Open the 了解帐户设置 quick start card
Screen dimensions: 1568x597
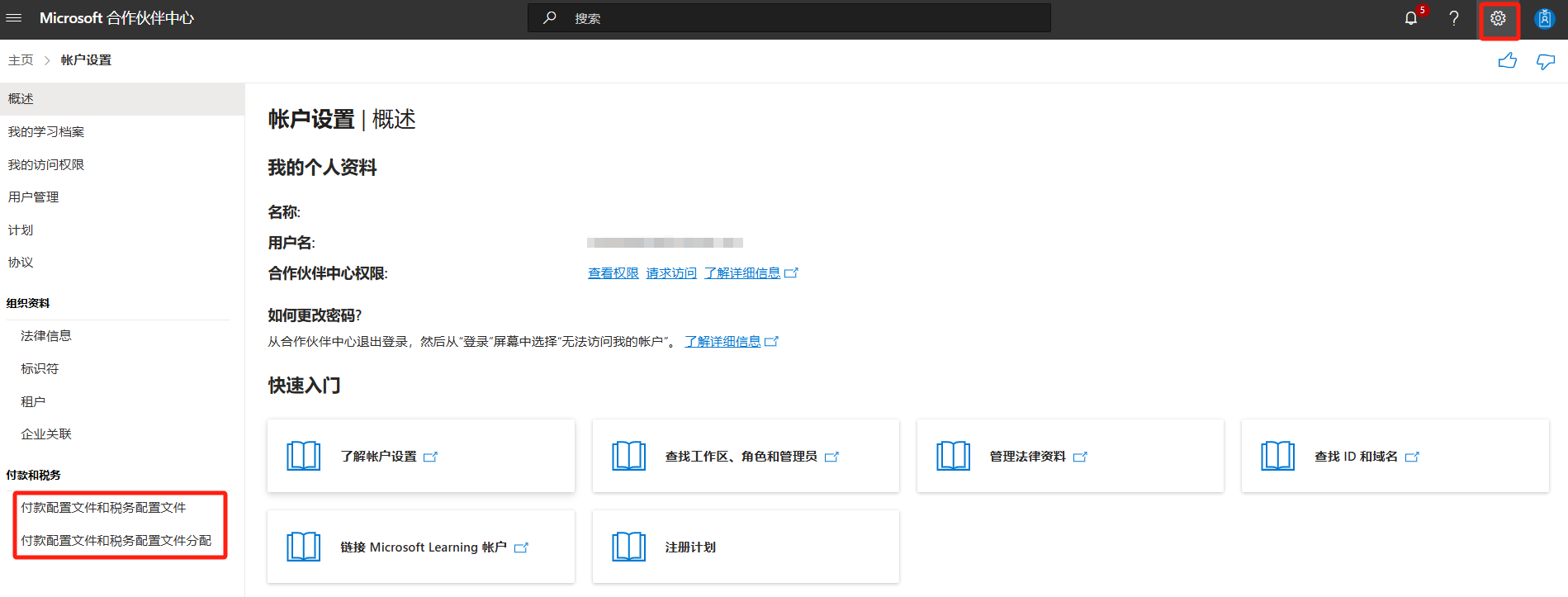[x=421, y=456]
